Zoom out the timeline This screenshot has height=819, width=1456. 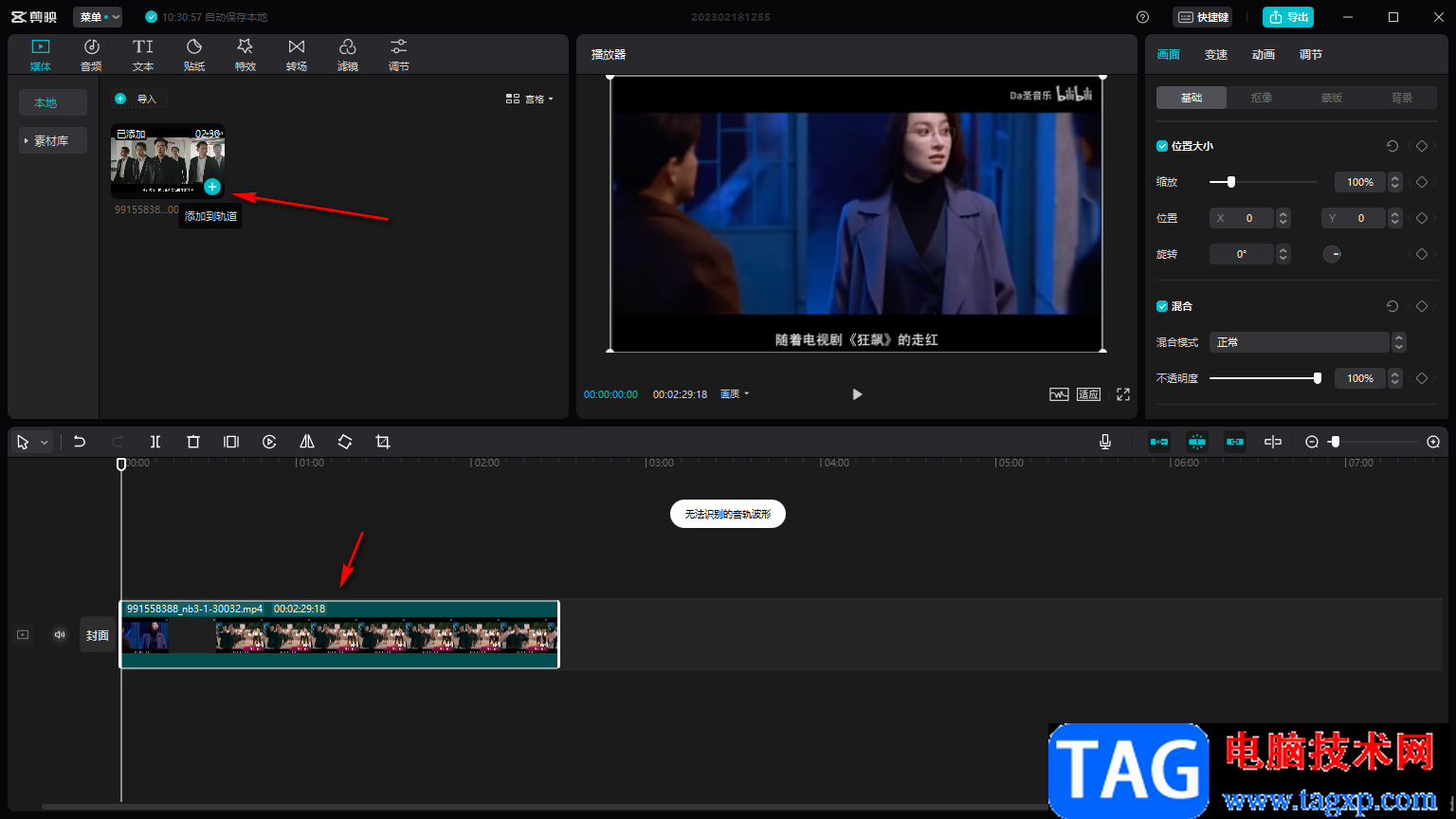tap(1312, 442)
